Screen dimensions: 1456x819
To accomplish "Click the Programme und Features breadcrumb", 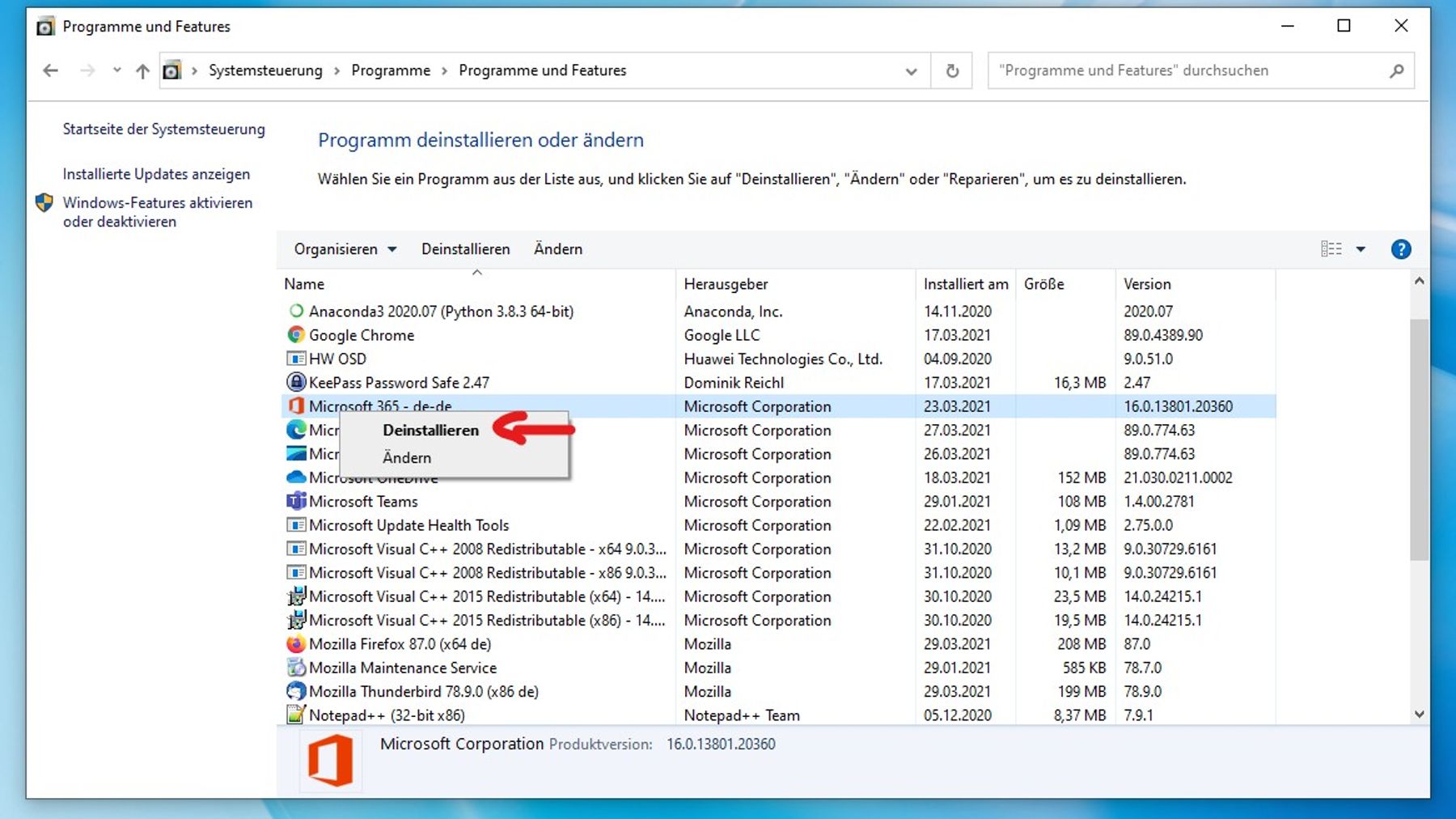I will [x=543, y=70].
